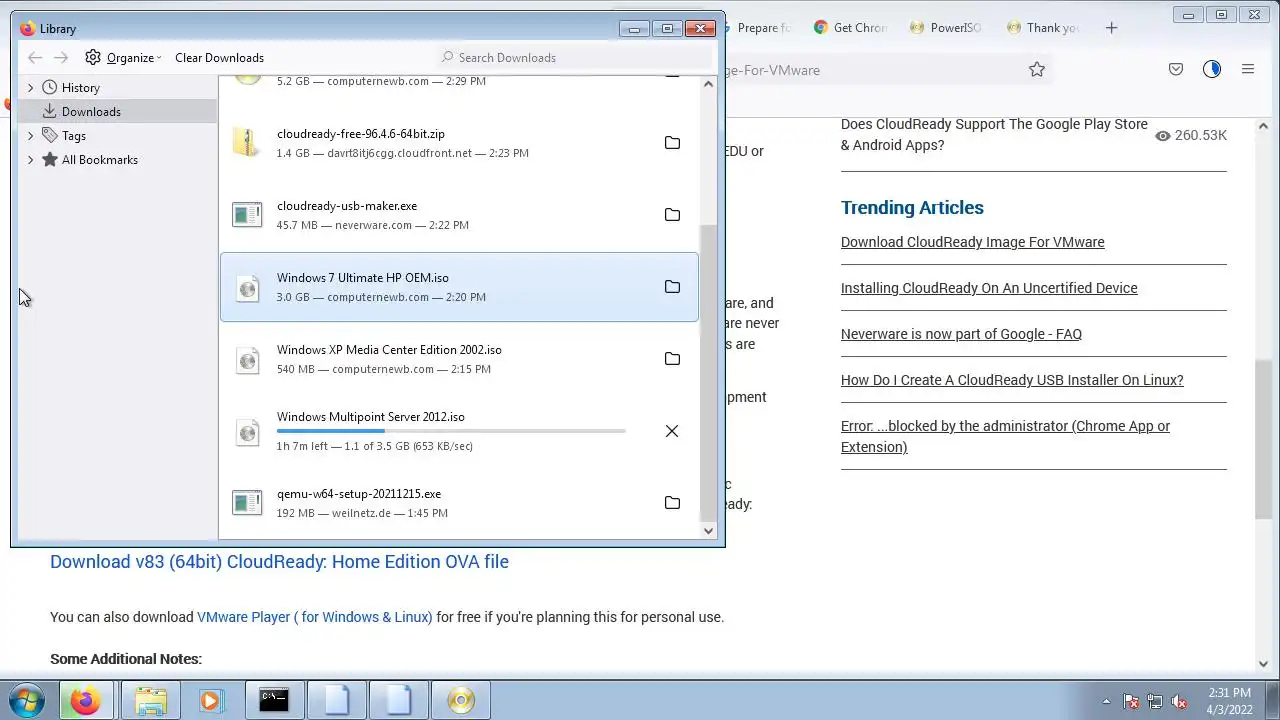Screen dimensions: 1280x720
Task: Clear Downloads in the Library window
Action: (219, 58)
